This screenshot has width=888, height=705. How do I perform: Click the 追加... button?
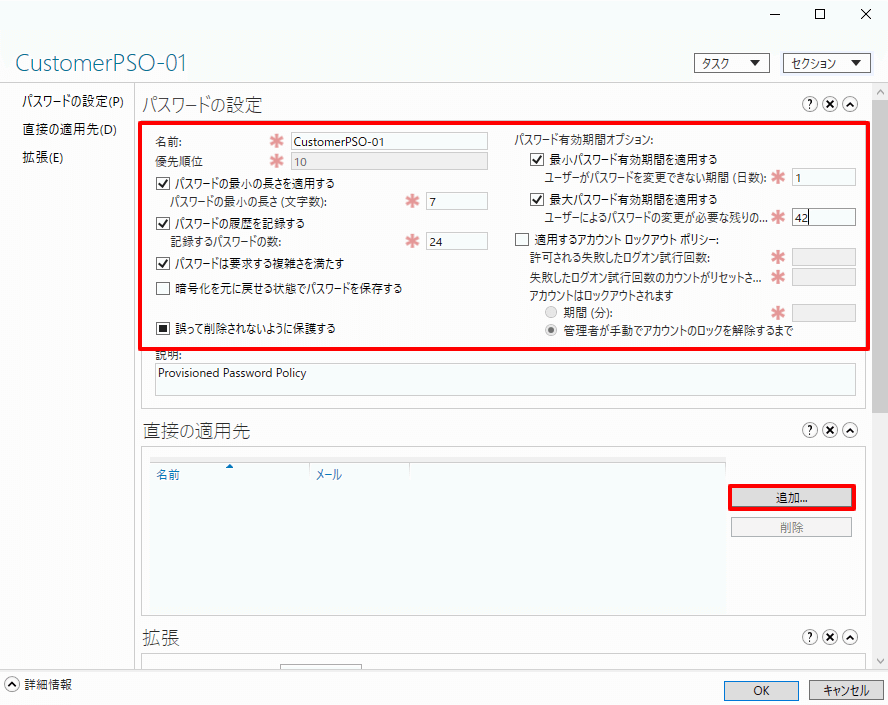791,498
